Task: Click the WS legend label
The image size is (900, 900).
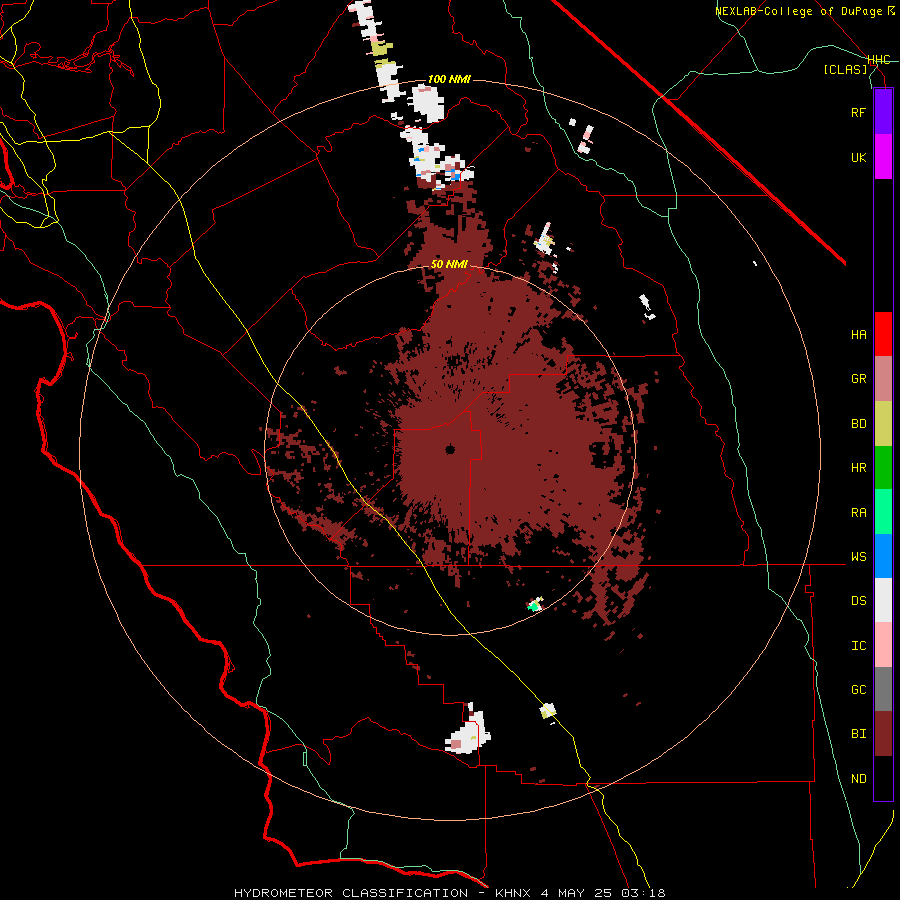Action: click(858, 557)
